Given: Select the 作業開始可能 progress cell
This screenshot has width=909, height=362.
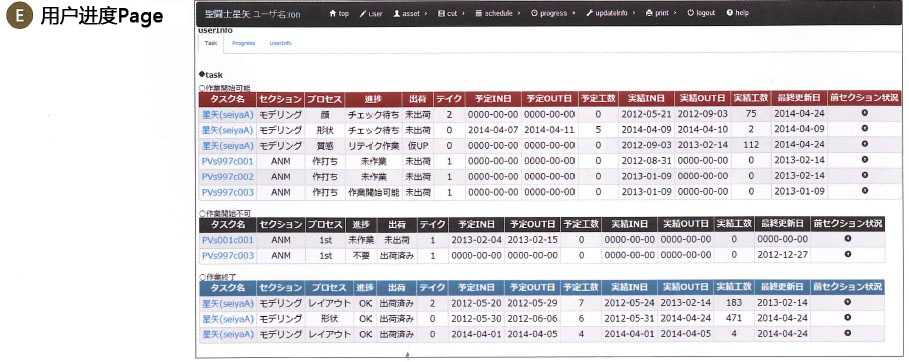Looking at the screenshot, I should tap(373, 191).
